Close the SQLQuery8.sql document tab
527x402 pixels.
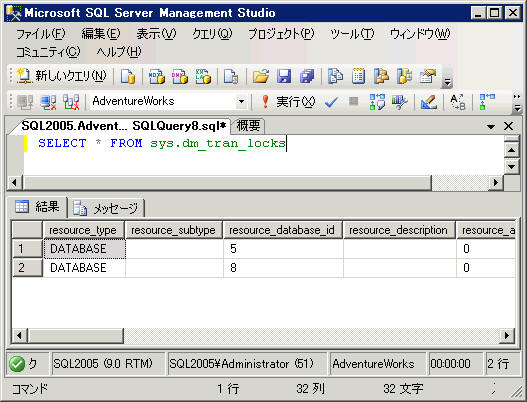(509, 126)
